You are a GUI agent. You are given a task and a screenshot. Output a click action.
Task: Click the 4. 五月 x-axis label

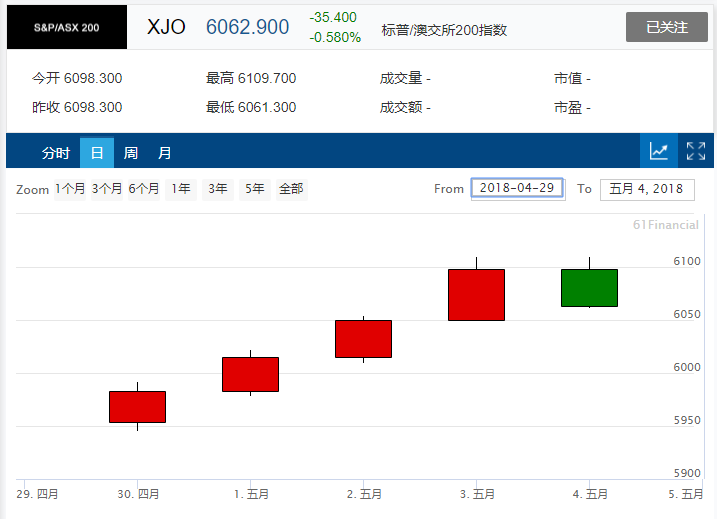(590, 494)
